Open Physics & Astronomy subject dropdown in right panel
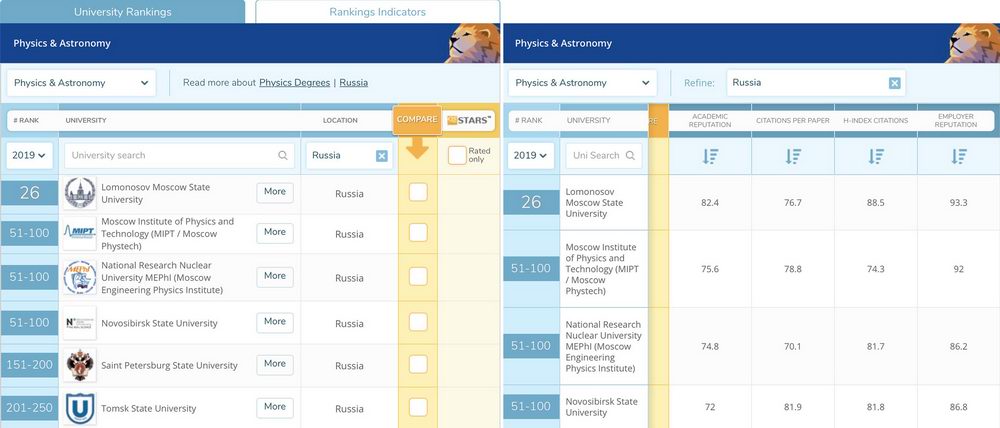The width and height of the screenshot is (1000, 428). tap(582, 83)
